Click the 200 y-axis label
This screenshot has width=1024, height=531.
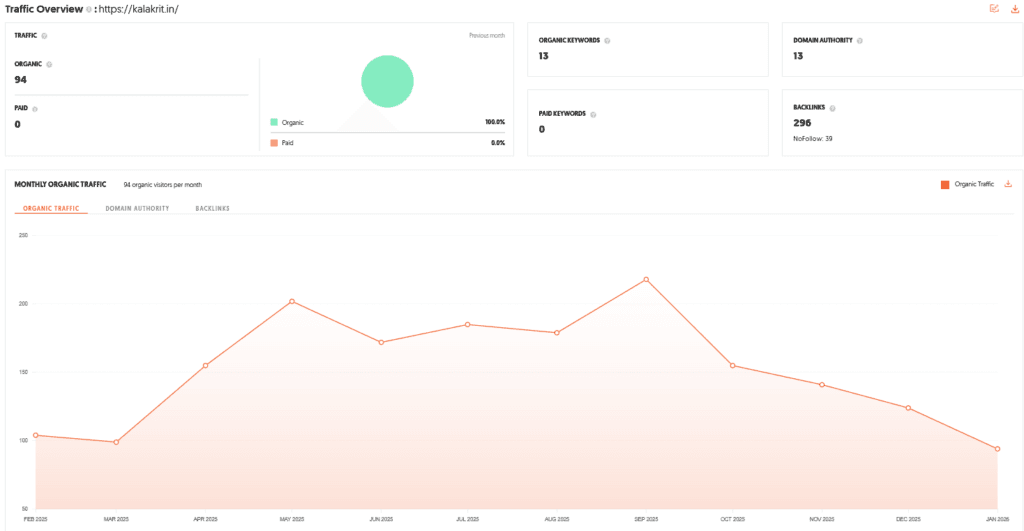click(x=24, y=304)
